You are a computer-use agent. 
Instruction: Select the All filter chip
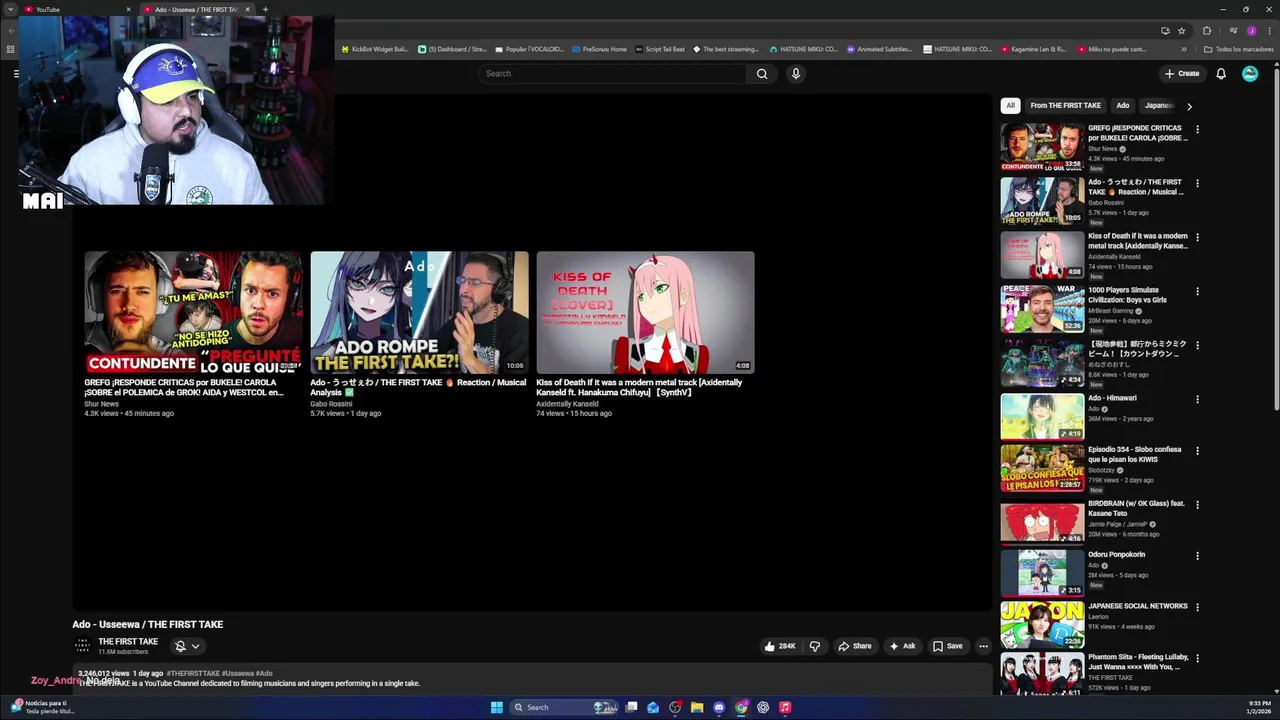tap(1010, 105)
